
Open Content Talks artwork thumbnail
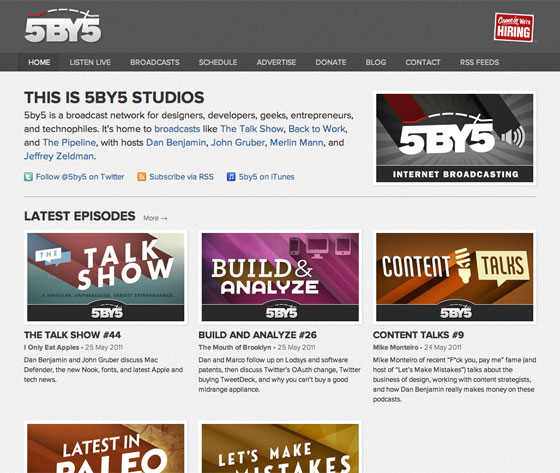pyautogui.click(x=455, y=277)
